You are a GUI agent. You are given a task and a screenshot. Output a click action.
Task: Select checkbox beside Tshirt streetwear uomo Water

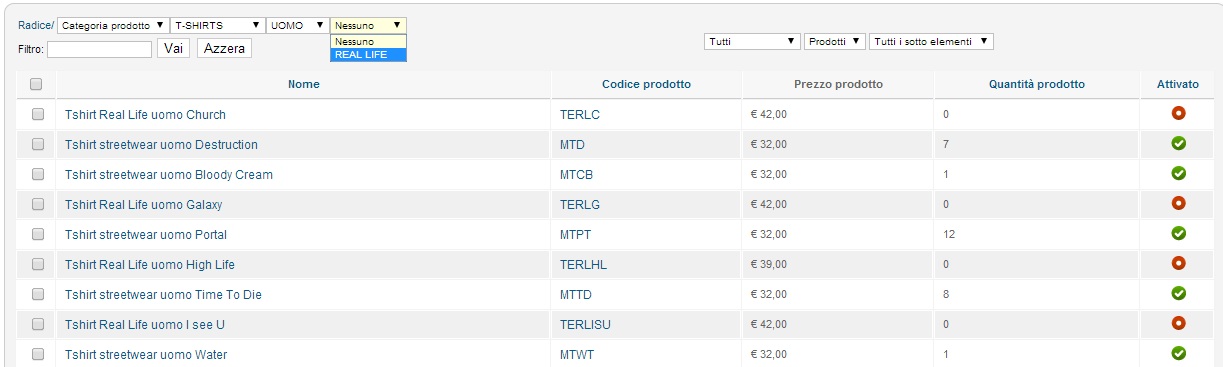pyautogui.click(x=38, y=354)
